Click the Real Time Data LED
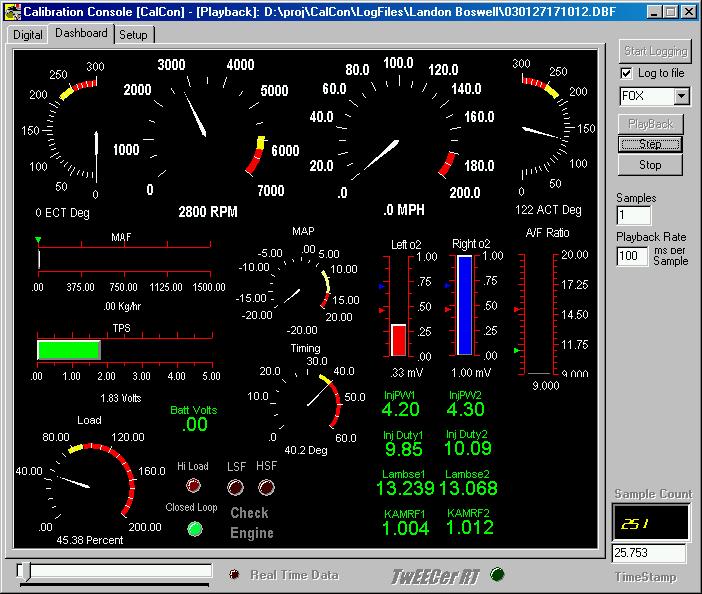This screenshot has height=594, width=702. (x=234, y=574)
